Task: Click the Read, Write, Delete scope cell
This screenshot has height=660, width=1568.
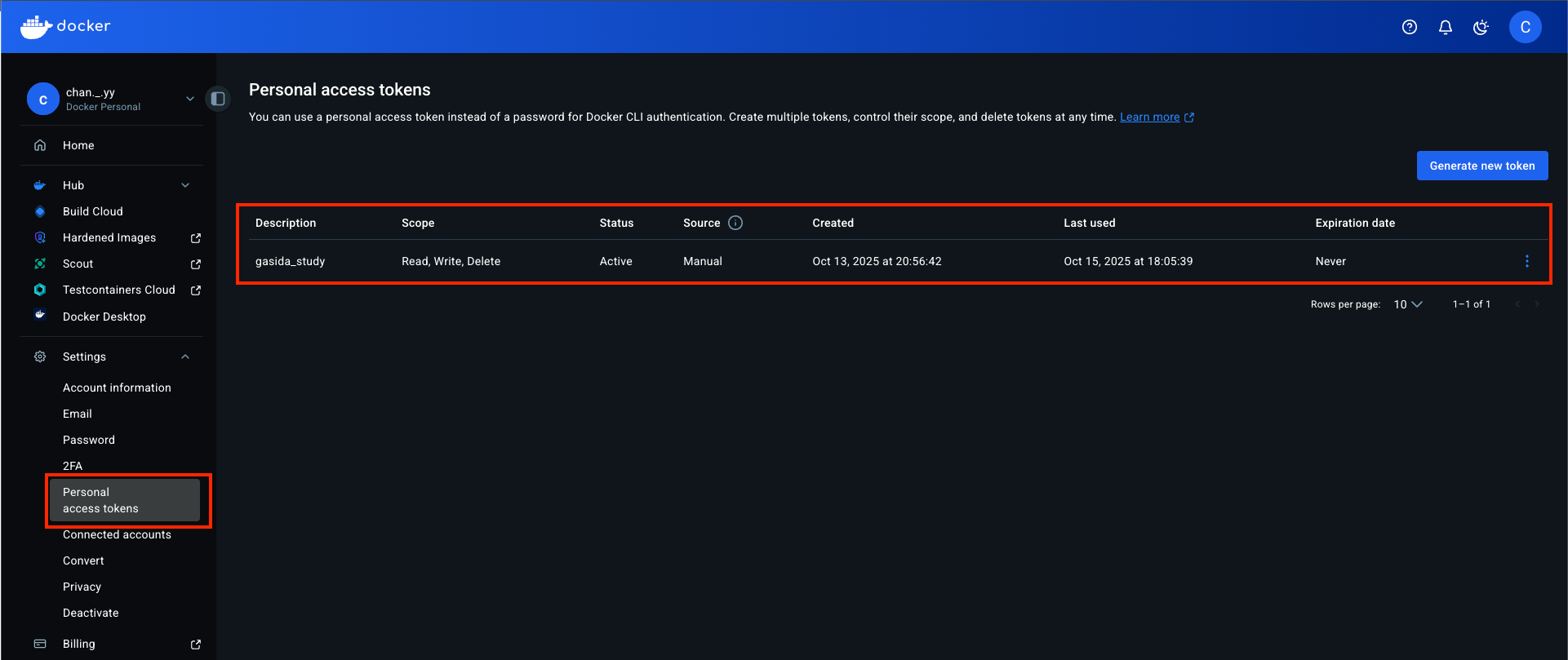Action: [x=451, y=261]
